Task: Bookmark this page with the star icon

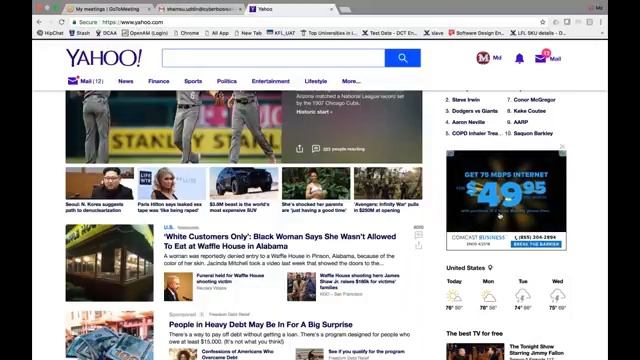Action: [x=542, y=22]
